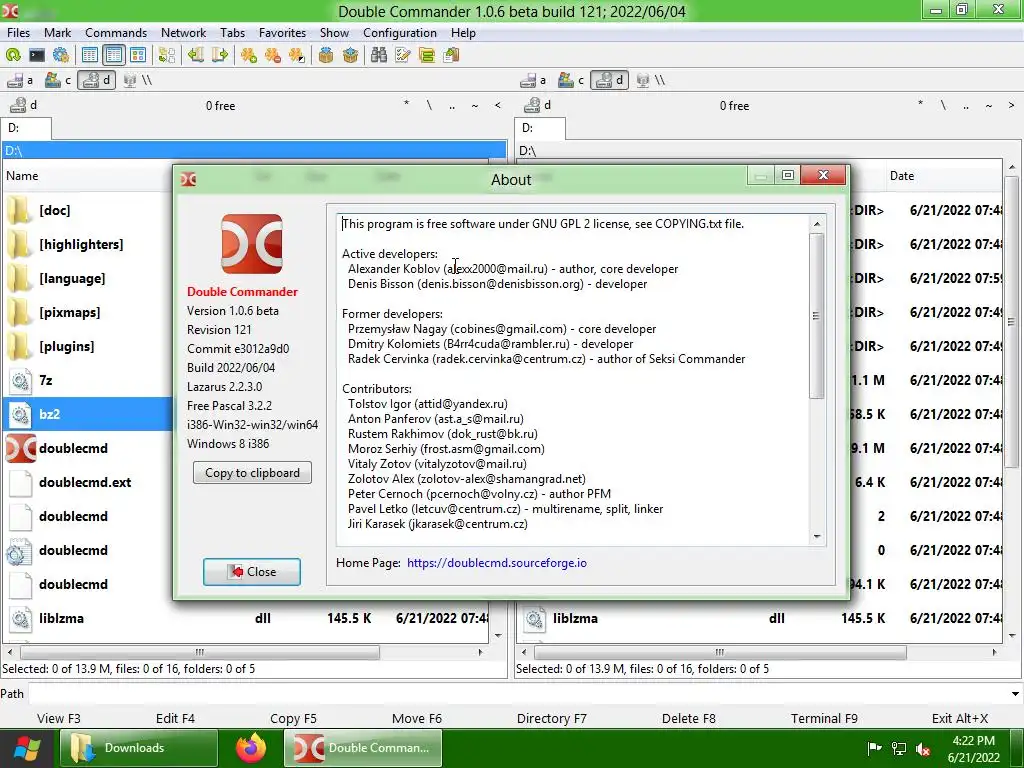The width and height of the screenshot is (1024, 768).
Task: Open the Mark menu
Action: tap(57, 33)
